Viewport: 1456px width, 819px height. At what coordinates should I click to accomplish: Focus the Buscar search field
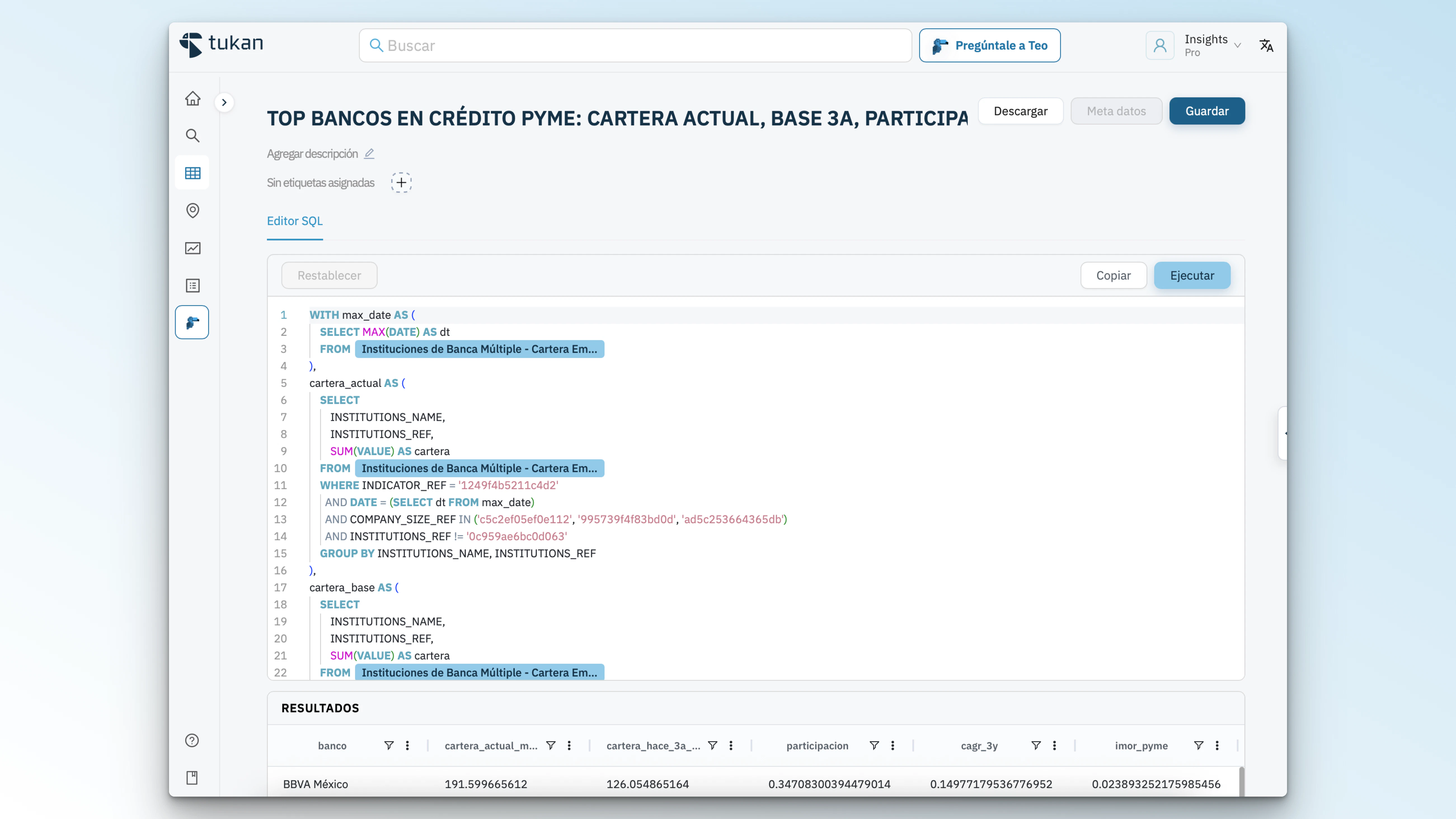[635, 45]
